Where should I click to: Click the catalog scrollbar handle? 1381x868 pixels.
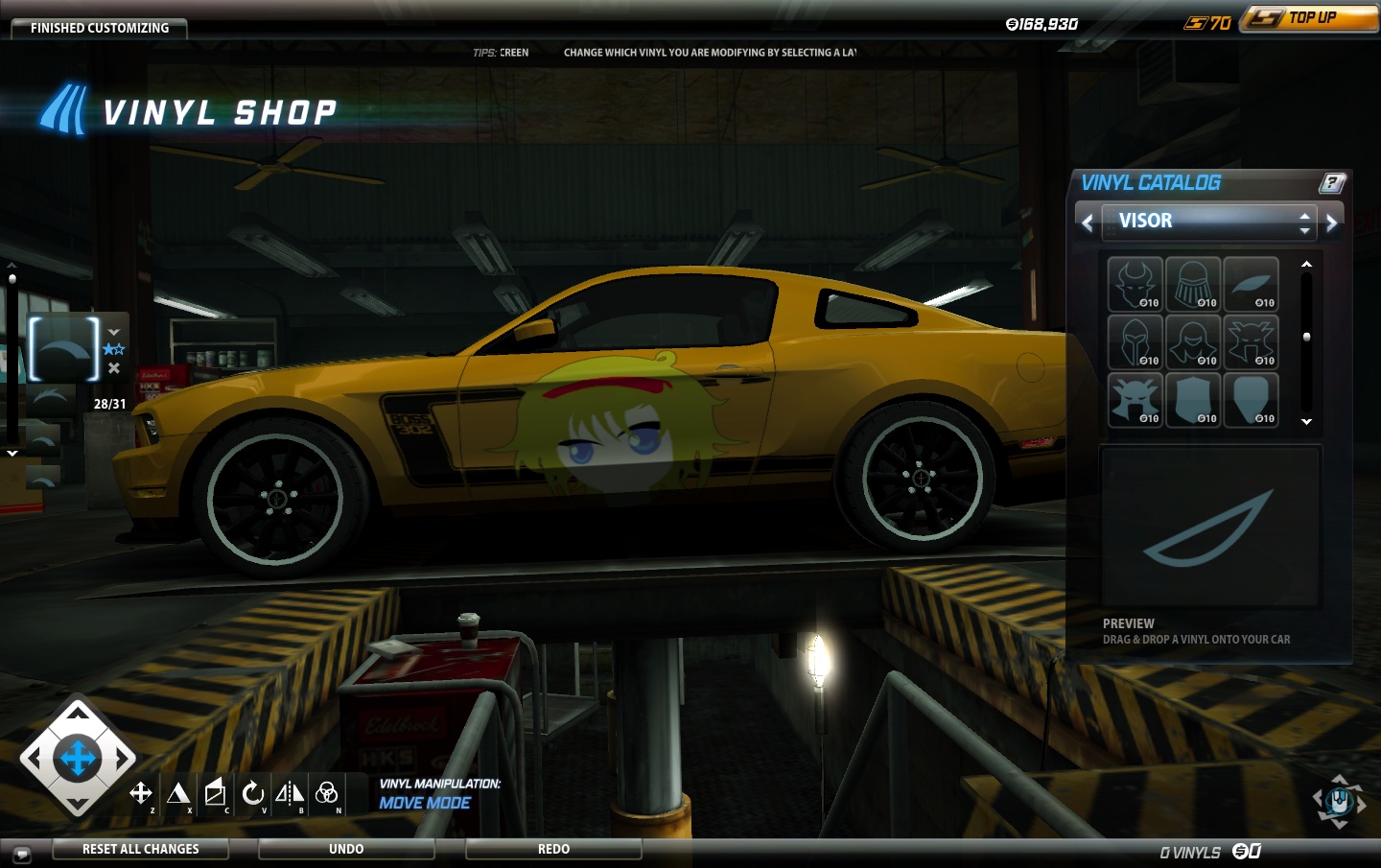[1306, 337]
